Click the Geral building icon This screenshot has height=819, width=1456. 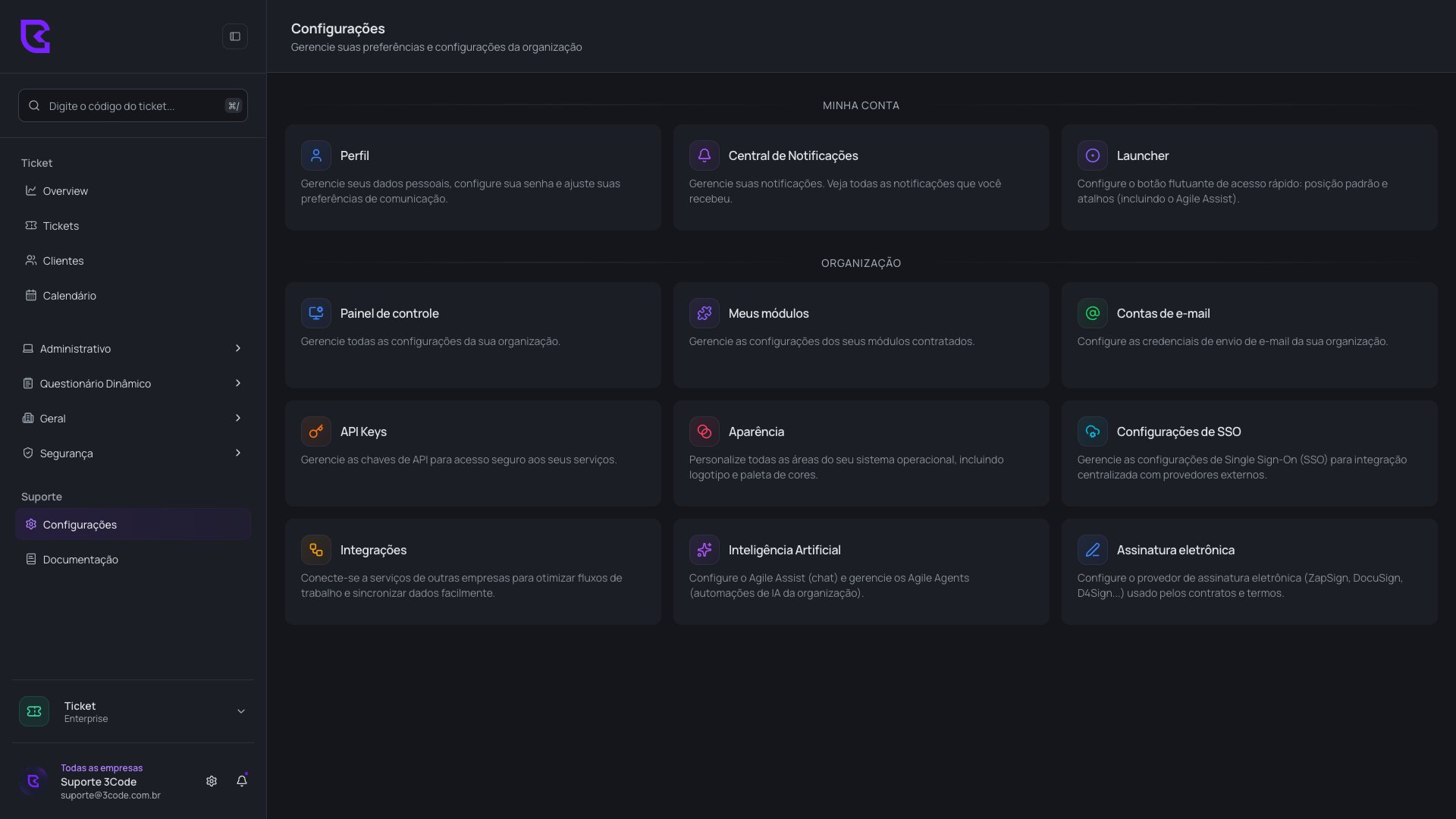[28, 418]
